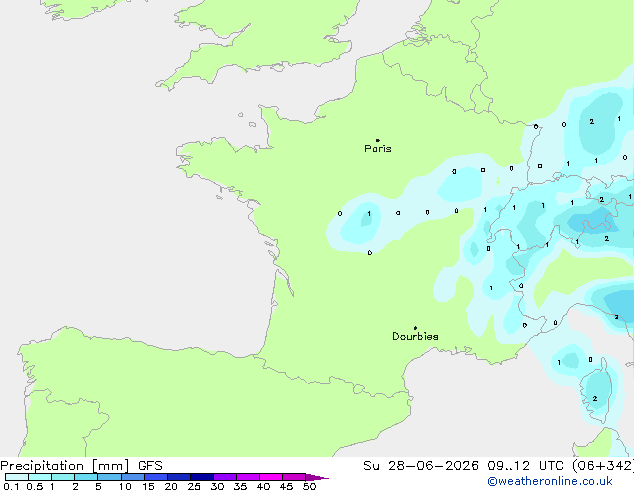Image resolution: width=634 pixels, height=490 pixels.
Task: Click the '09..12 UTC' time text
Action: pyautogui.click(x=525, y=466)
